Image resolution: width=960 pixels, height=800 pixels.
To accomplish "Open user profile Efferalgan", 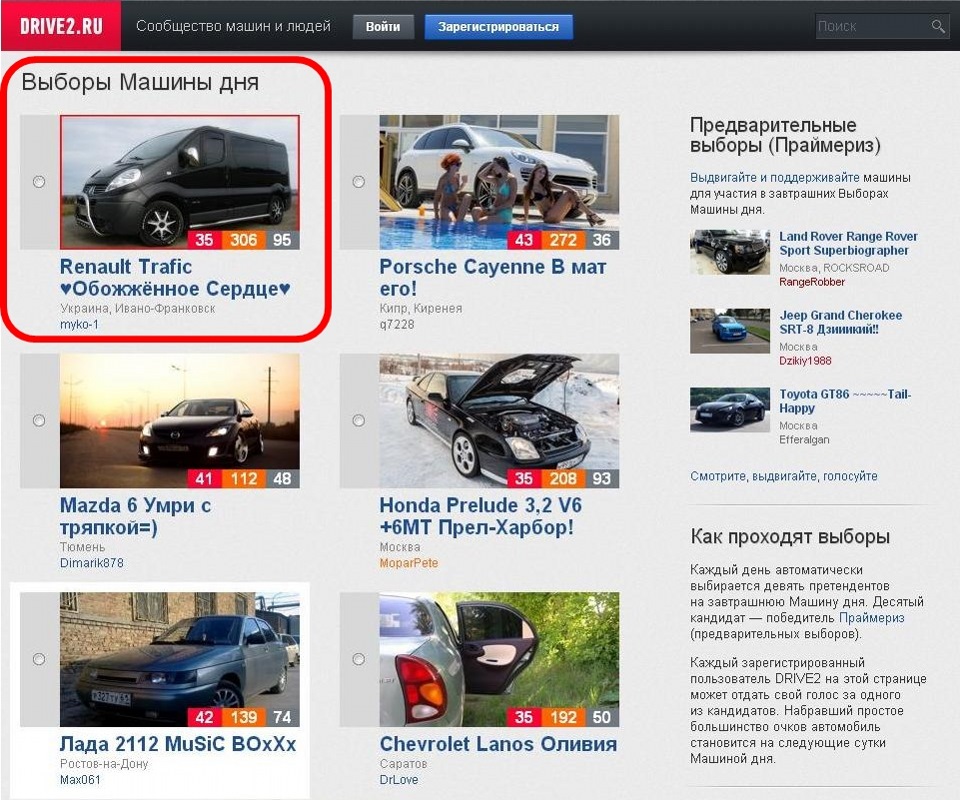I will click(804, 439).
